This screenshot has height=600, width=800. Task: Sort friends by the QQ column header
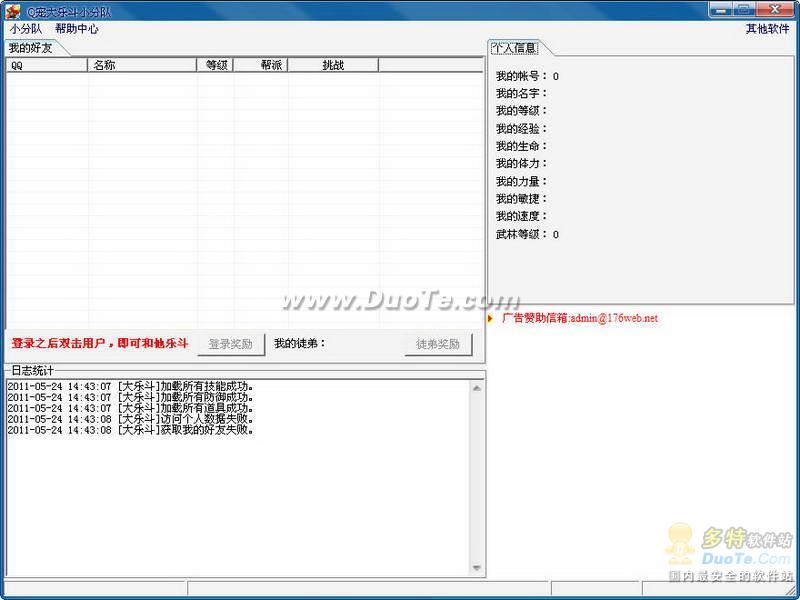click(46, 65)
